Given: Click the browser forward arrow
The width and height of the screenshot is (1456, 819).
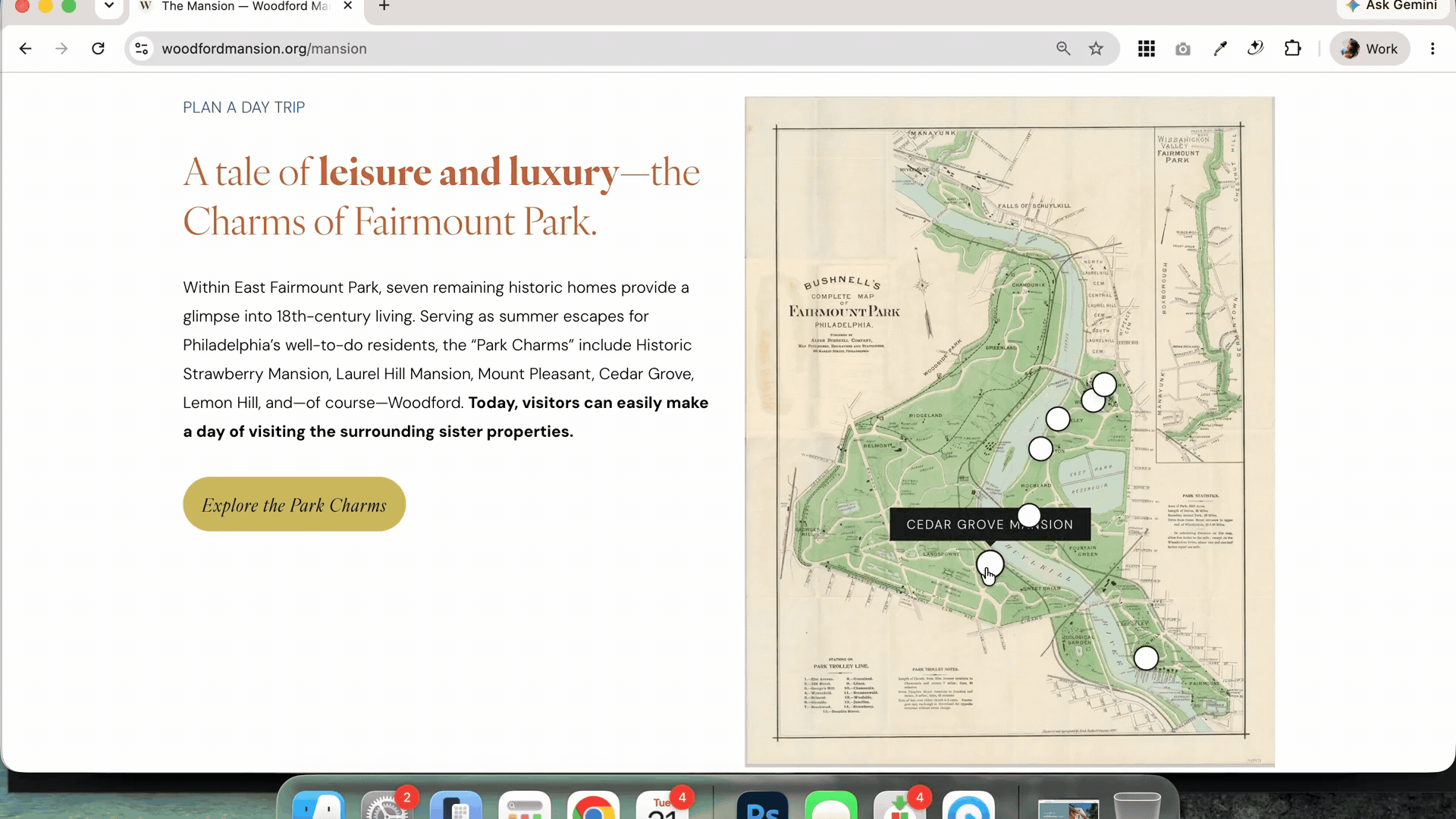Looking at the screenshot, I should pos(61,49).
